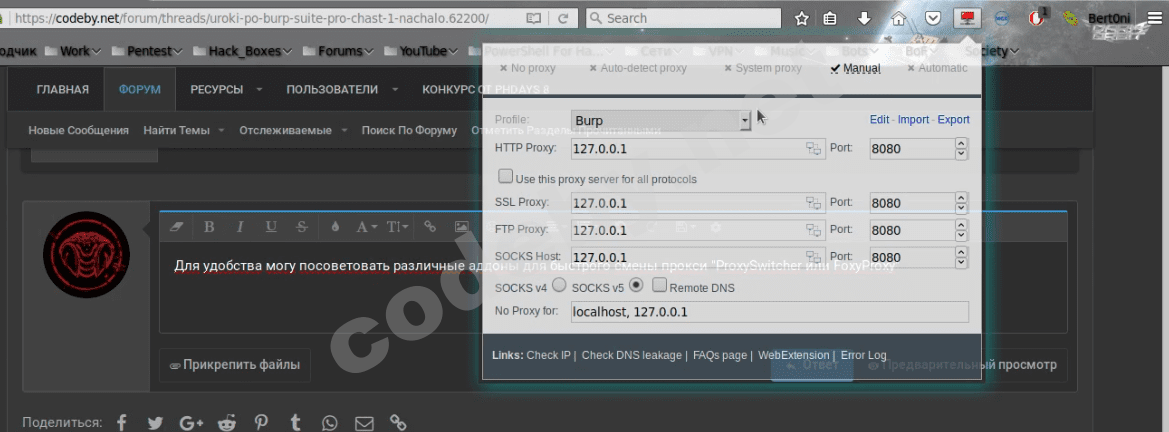Expand the Найти Темы dropdown arrow
Image resolution: width=1169 pixels, height=432 pixels.
221,130
